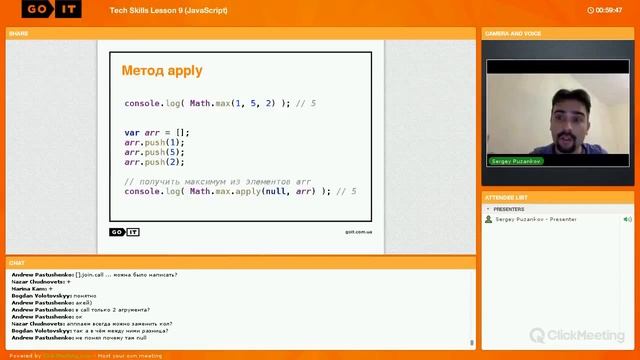Click Bogdan Volotovskyy's 'понятно' chat message
The width and height of the screenshot is (640, 360).
[54, 296]
